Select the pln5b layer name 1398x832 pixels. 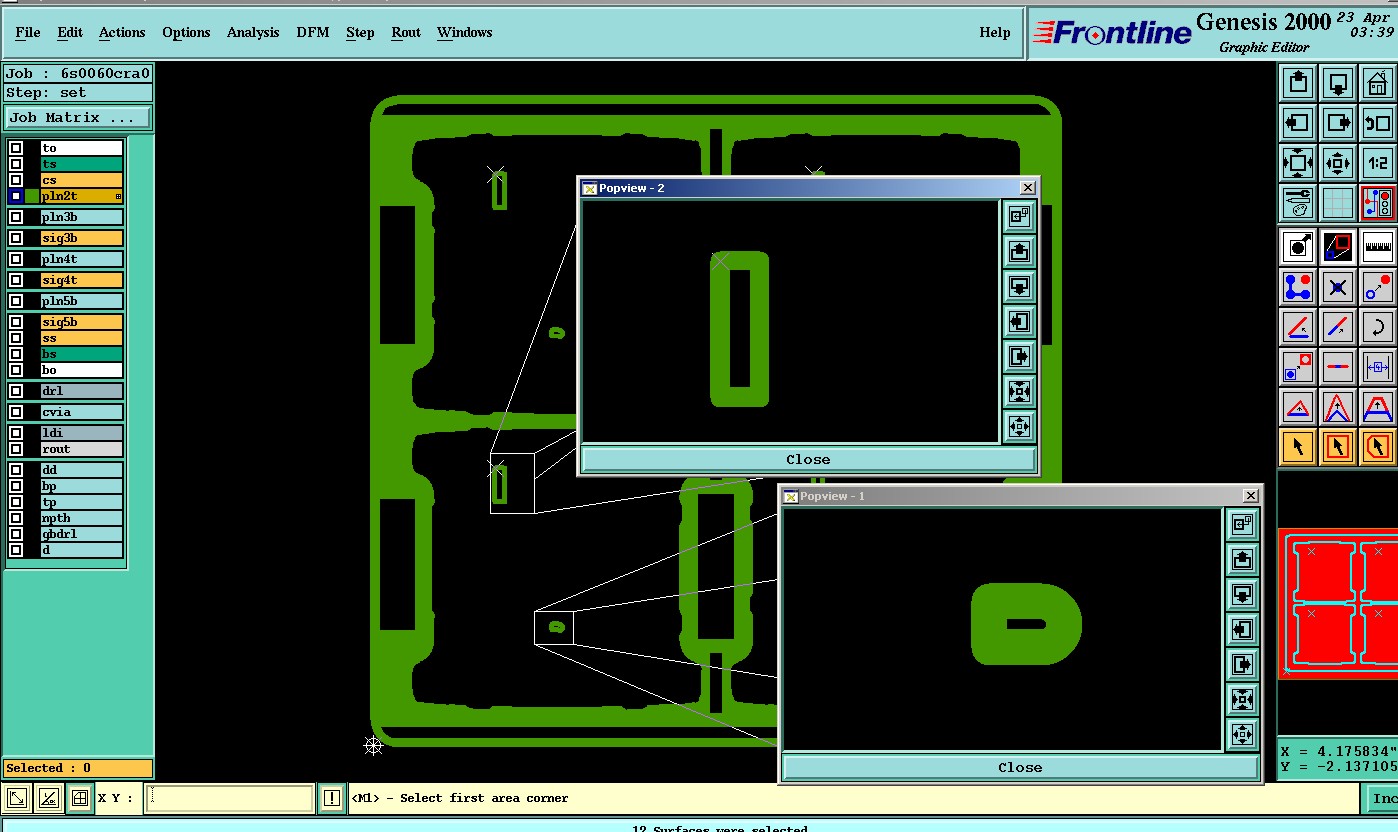pyautogui.click(x=82, y=301)
